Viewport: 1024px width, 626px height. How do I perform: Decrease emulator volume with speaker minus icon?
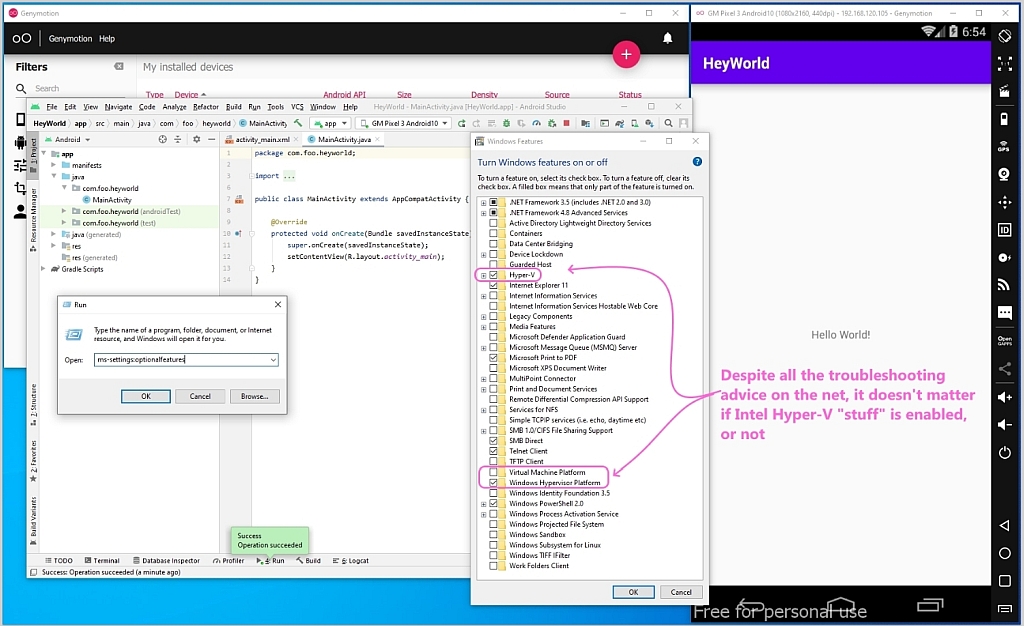1004,424
